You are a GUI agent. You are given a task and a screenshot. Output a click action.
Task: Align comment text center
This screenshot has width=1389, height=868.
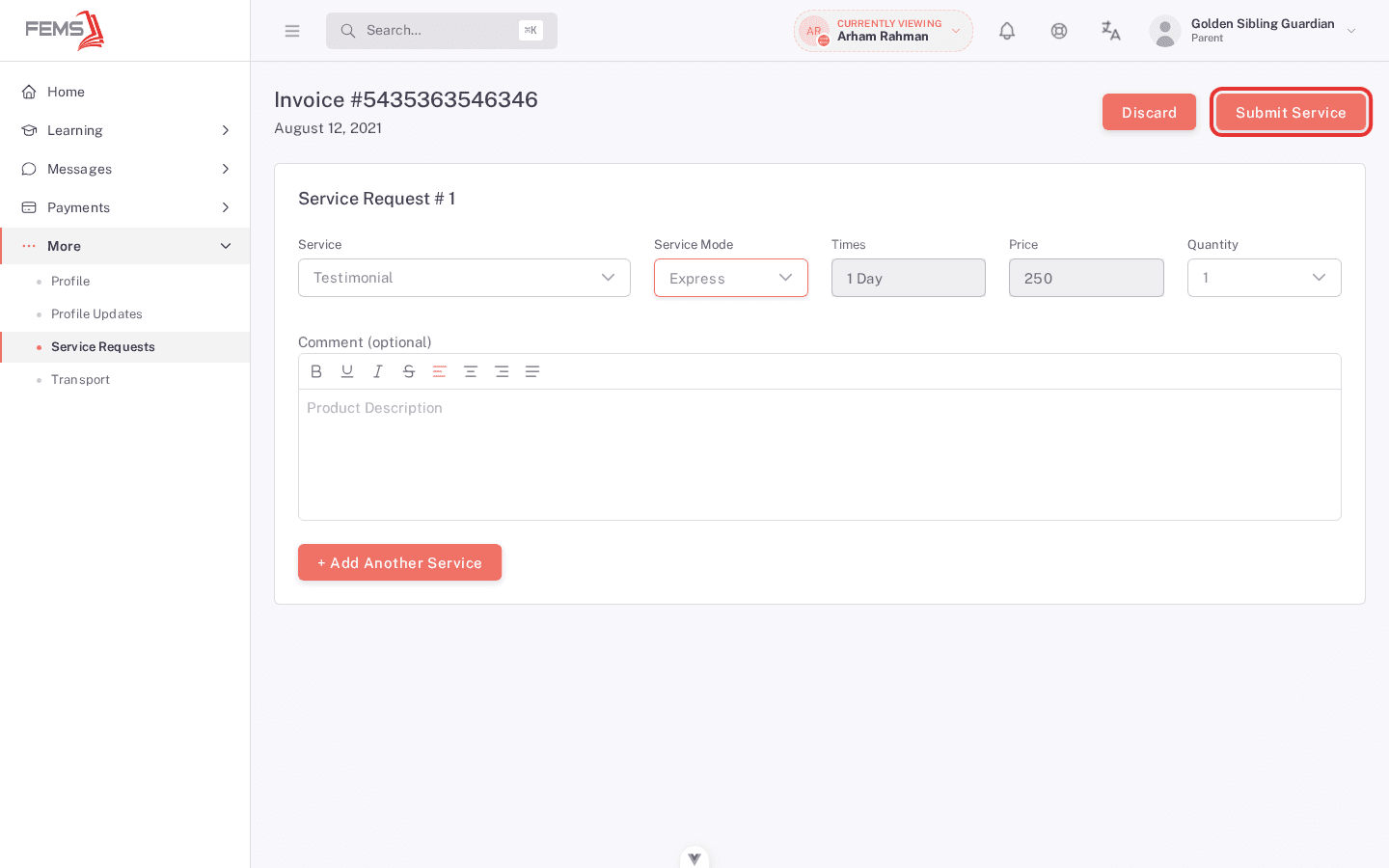(471, 371)
